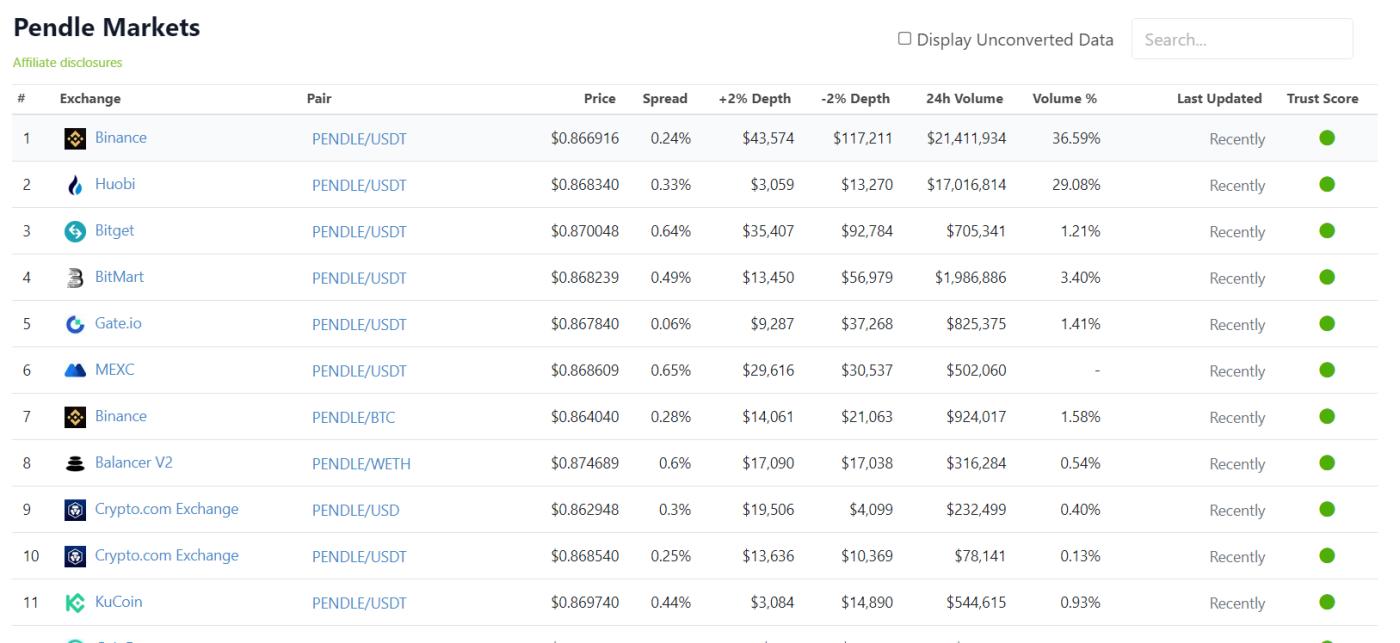Sort by the Price column header
1400x643 pixels.
click(x=599, y=99)
